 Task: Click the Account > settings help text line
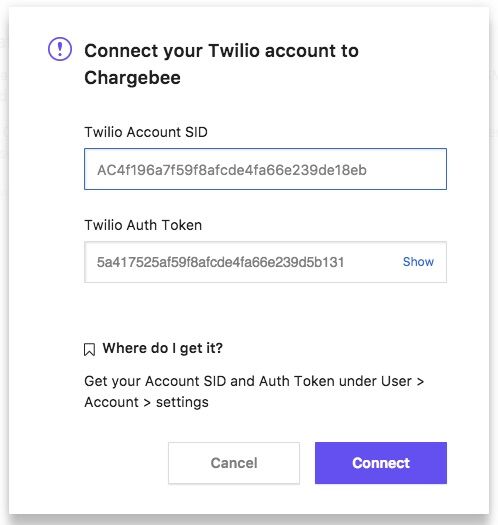pos(146,402)
